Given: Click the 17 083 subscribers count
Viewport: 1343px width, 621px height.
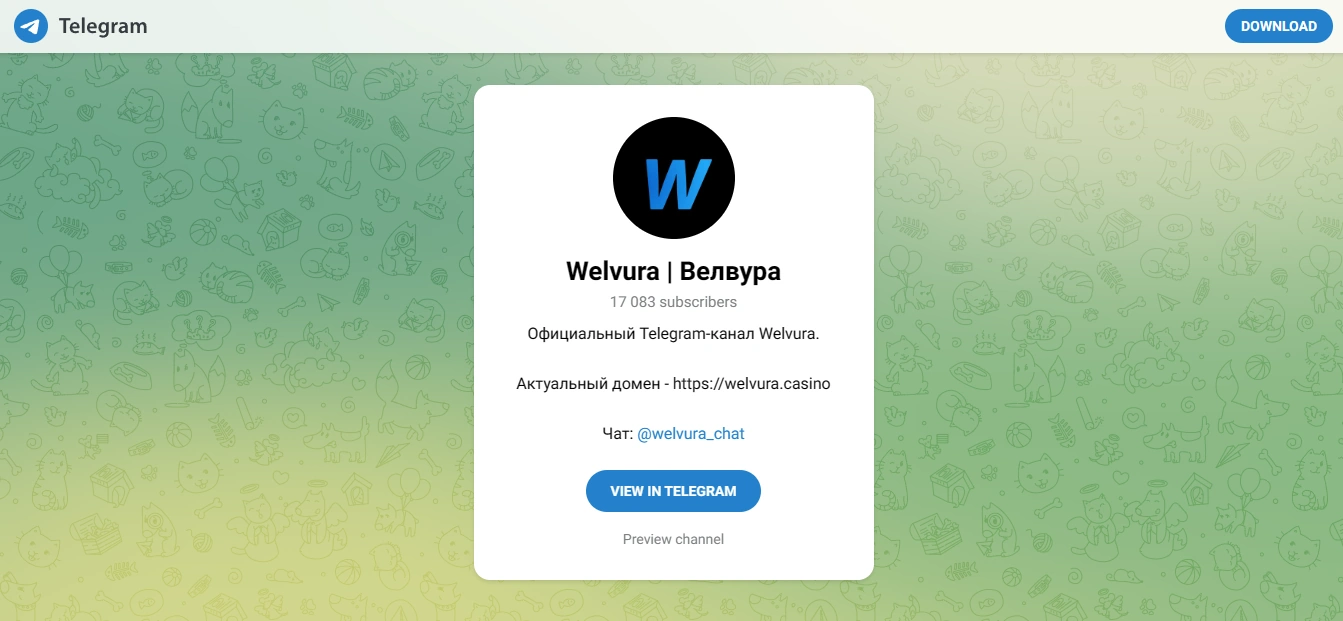Looking at the screenshot, I should pyautogui.click(x=674, y=301).
